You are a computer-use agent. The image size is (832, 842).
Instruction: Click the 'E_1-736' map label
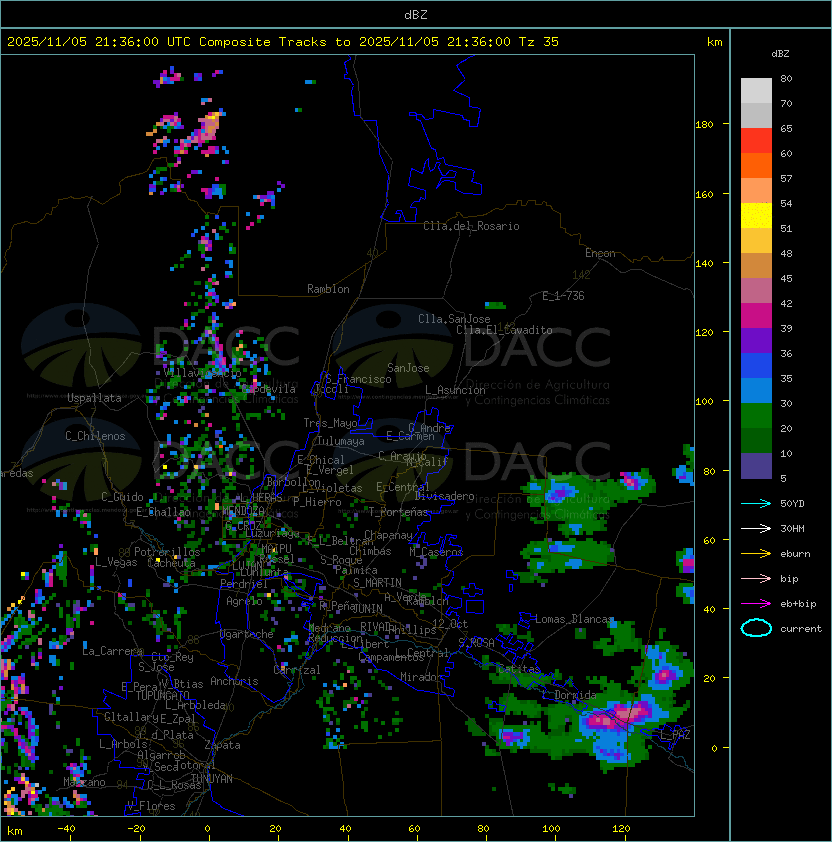pyautogui.click(x=563, y=296)
